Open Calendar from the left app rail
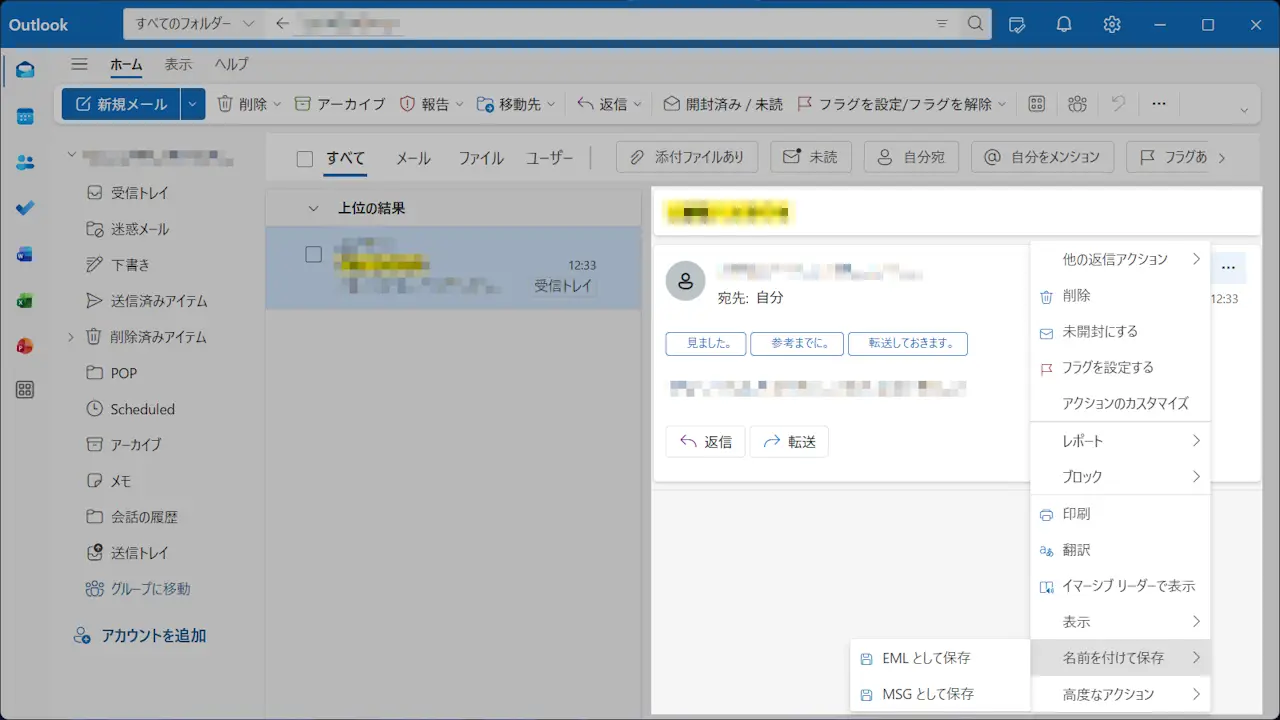This screenshot has height=720, width=1280. [25, 117]
